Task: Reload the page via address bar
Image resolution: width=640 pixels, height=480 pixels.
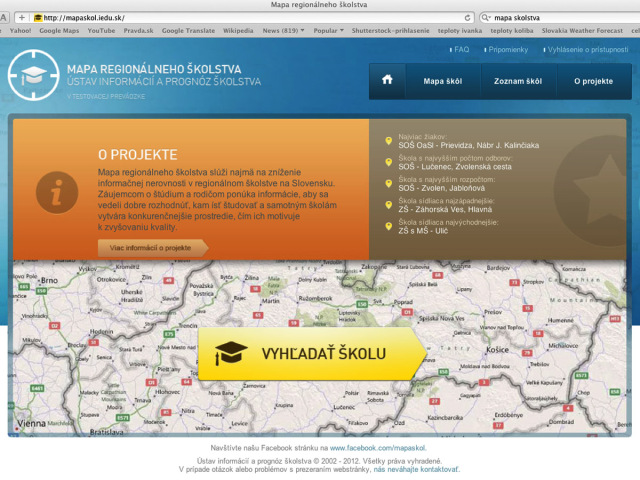Action: click(x=467, y=18)
